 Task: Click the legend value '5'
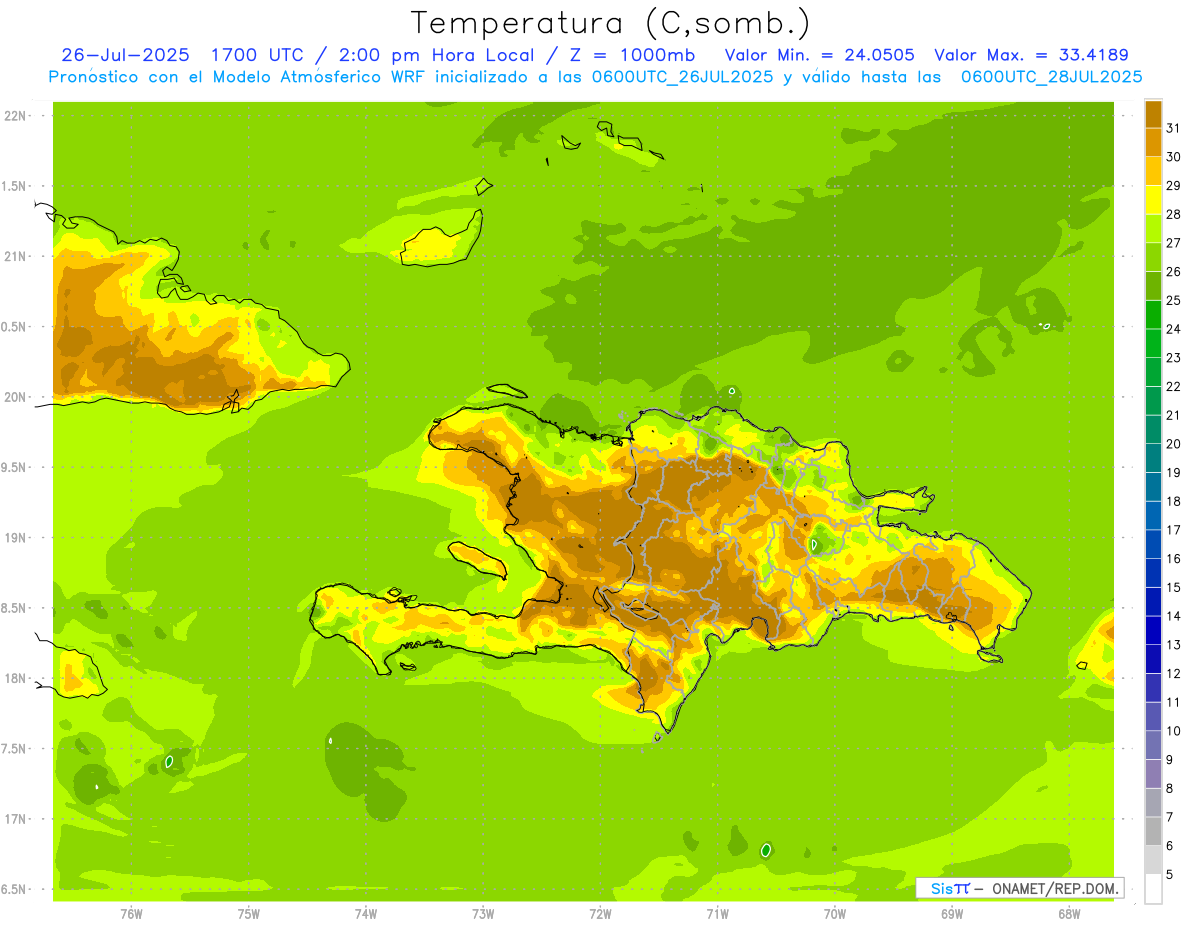coord(1169,875)
